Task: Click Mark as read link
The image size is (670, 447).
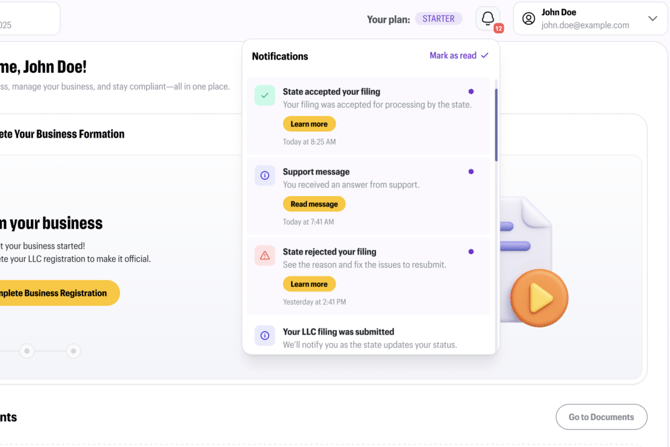Action: click(458, 56)
